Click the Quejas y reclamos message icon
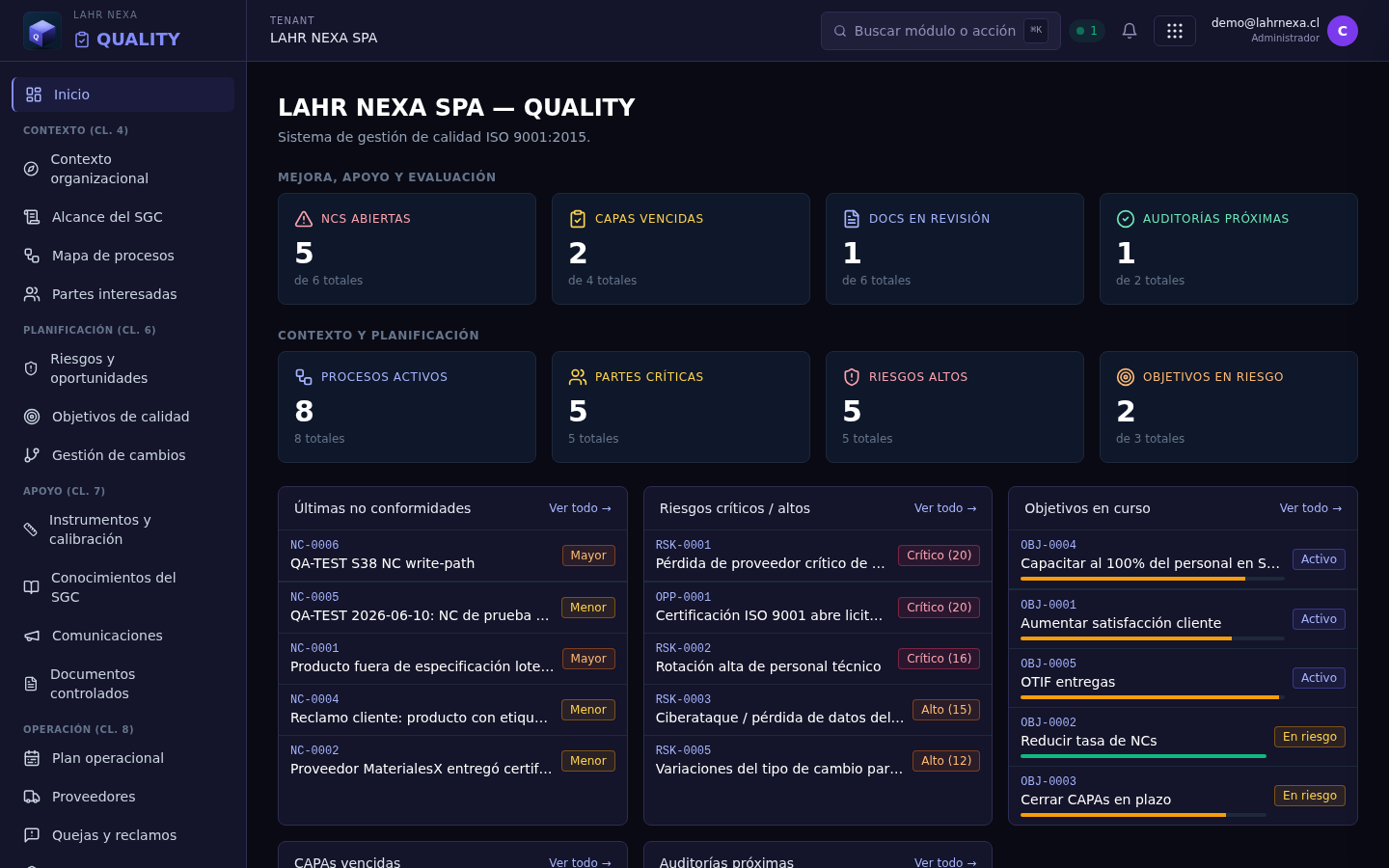1389x868 pixels. [x=32, y=835]
